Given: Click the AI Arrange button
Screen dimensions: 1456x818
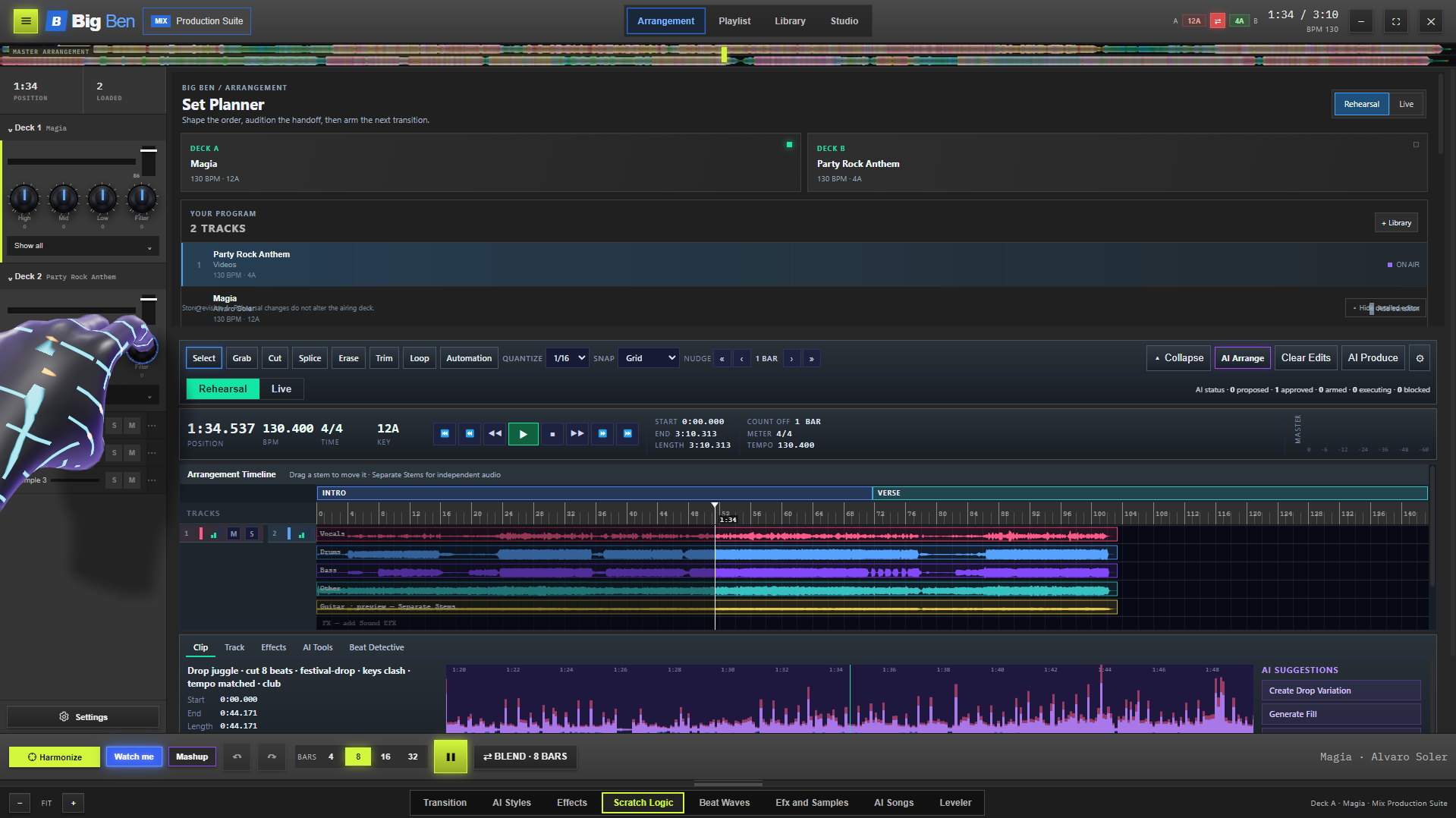Looking at the screenshot, I should coord(1242,358).
